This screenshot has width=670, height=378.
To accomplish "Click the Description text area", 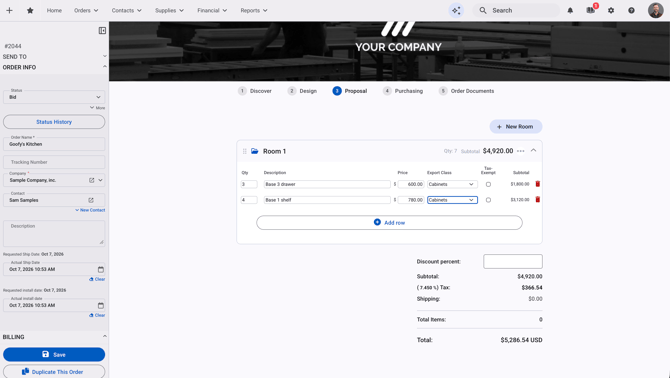I will click(54, 233).
